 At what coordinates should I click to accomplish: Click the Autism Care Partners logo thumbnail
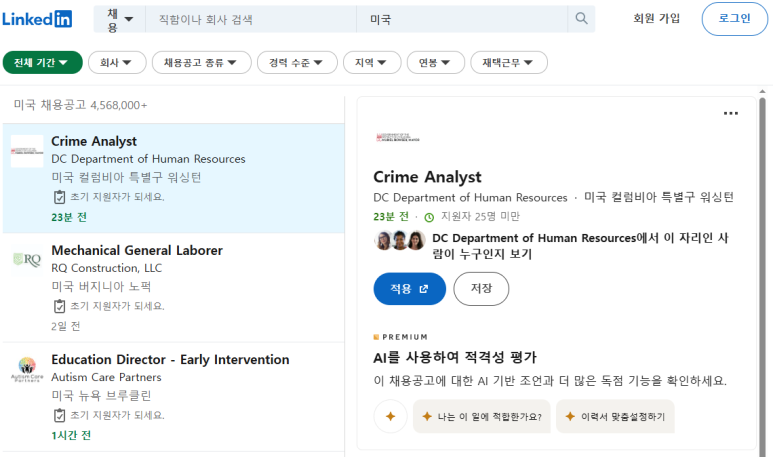[x=27, y=369]
